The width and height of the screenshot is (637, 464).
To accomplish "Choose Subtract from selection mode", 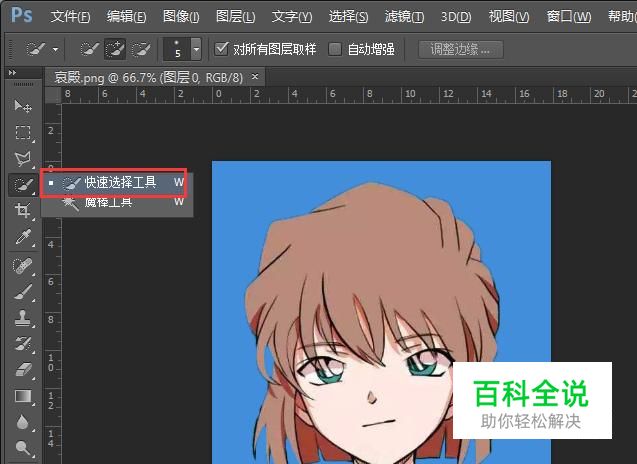I will click(x=141, y=50).
